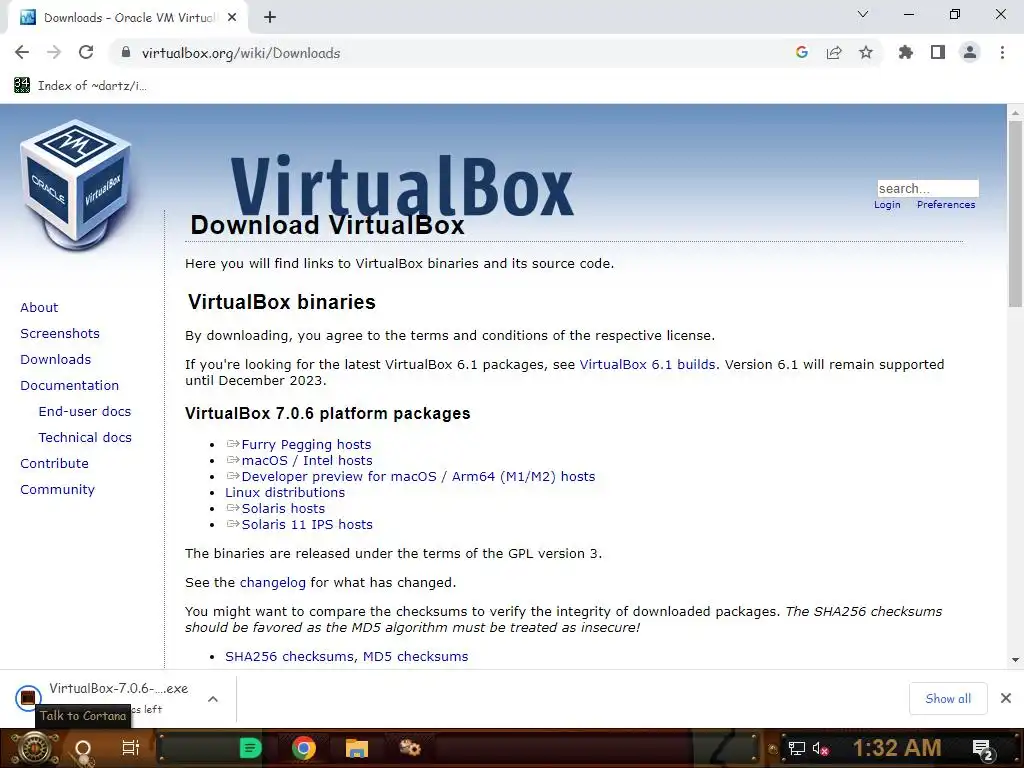Share this page using the share icon

834,53
